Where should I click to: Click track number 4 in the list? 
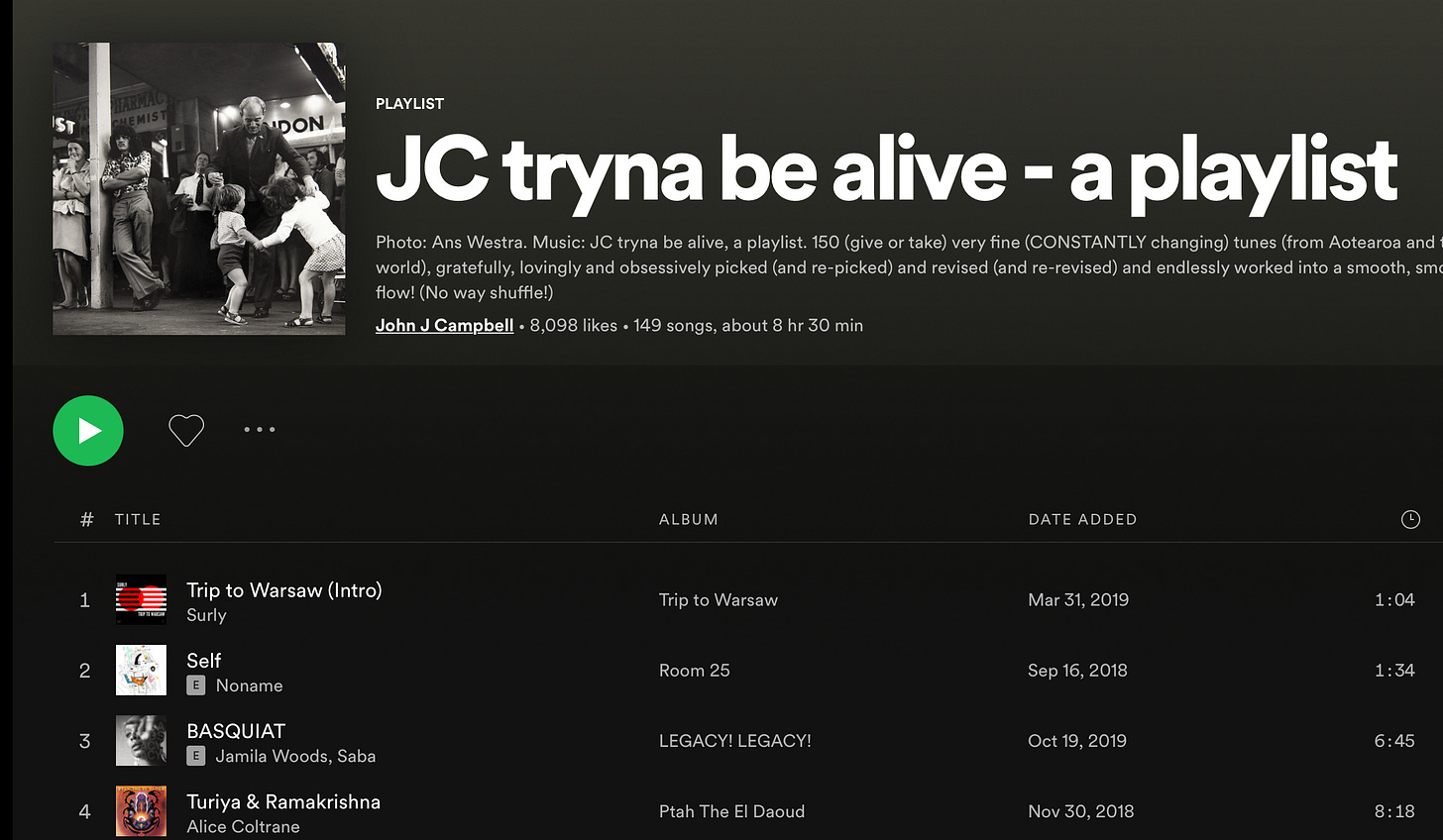(x=85, y=811)
